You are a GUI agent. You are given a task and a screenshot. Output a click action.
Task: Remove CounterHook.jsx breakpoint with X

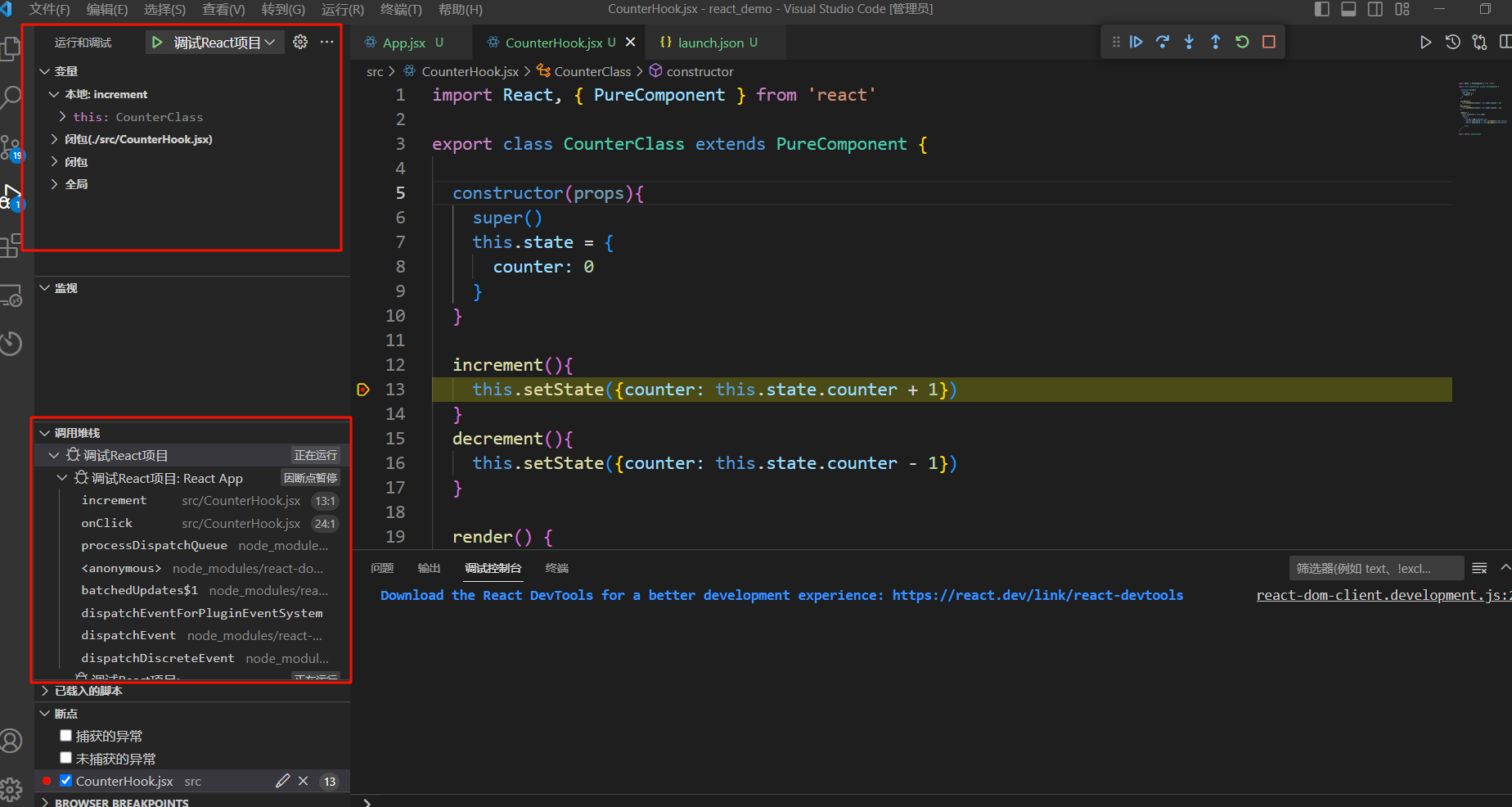click(304, 781)
